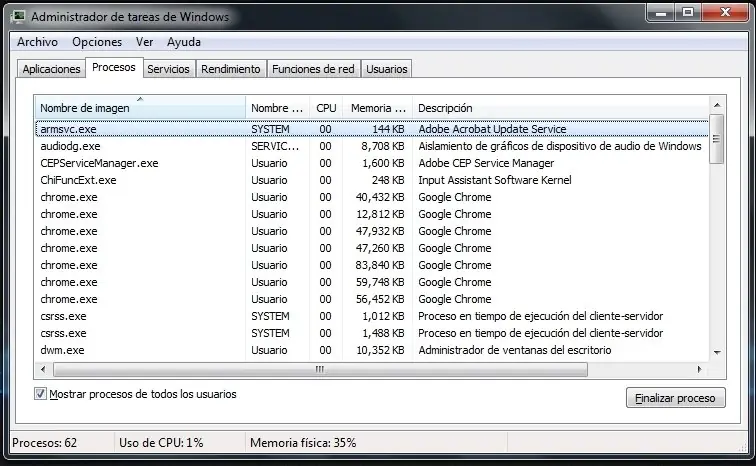The image size is (756, 466).
Task: Select the CEPServiceManager.exe process
Action: tap(372, 163)
